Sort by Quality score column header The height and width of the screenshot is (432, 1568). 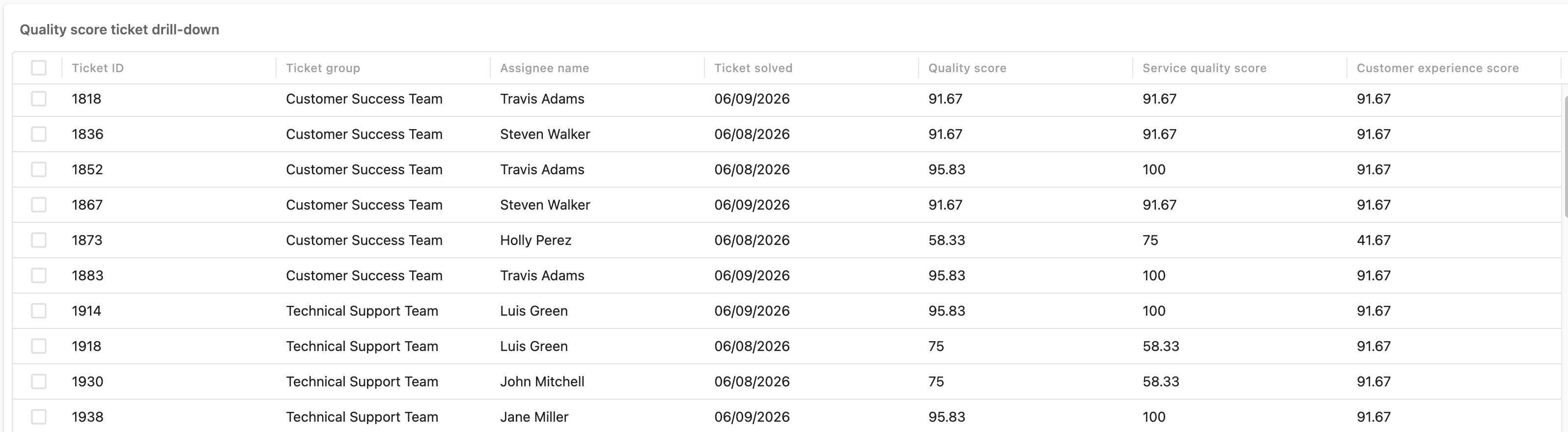(967, 68)
